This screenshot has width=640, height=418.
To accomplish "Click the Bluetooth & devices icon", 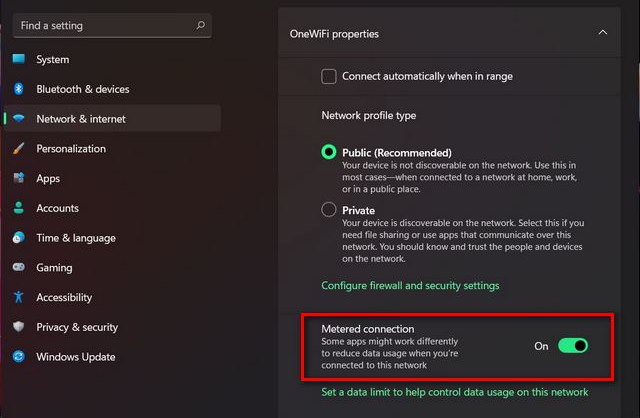I will [x=18, y=89].
